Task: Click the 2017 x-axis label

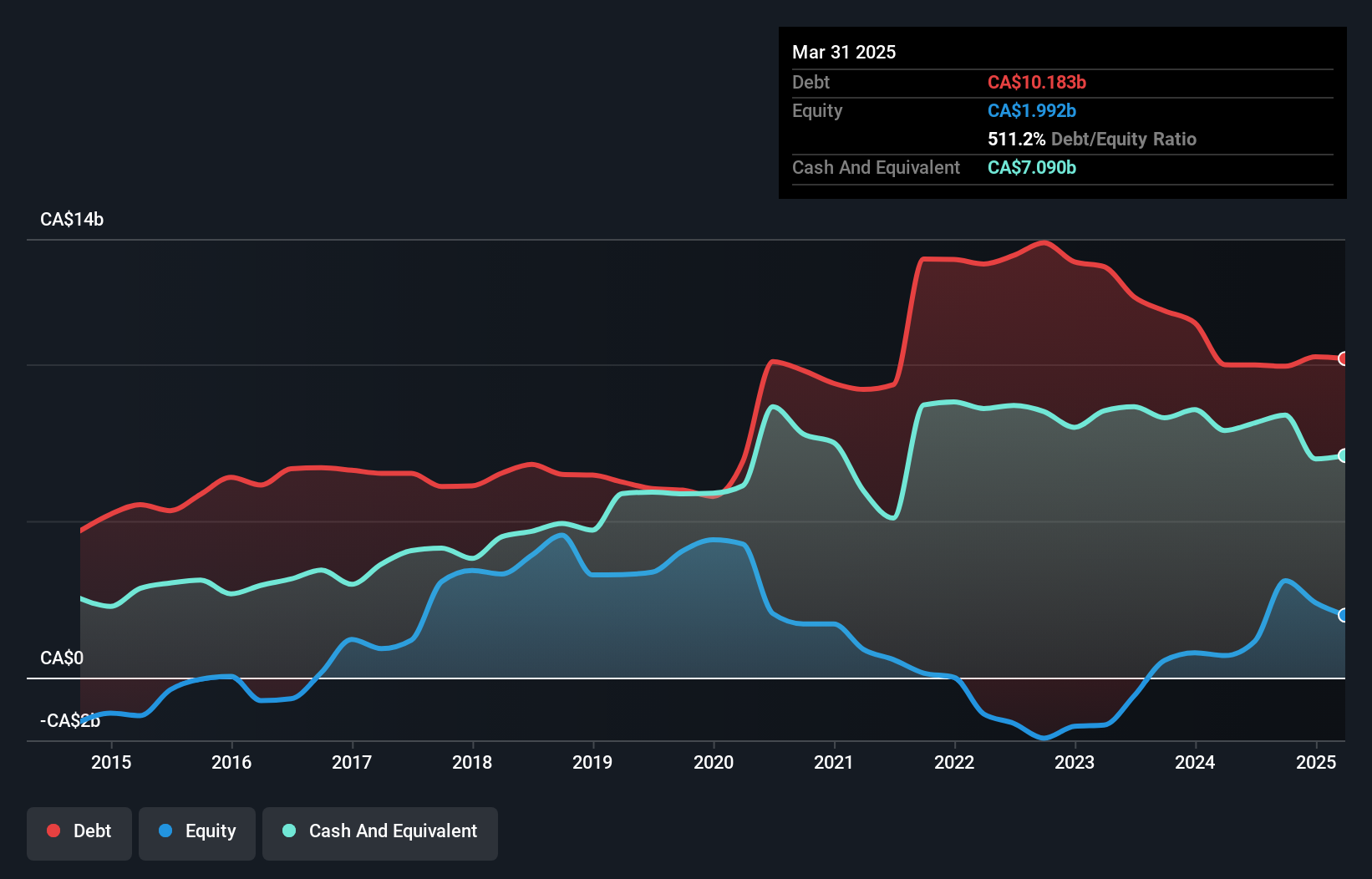Action: tap(352, 762)
